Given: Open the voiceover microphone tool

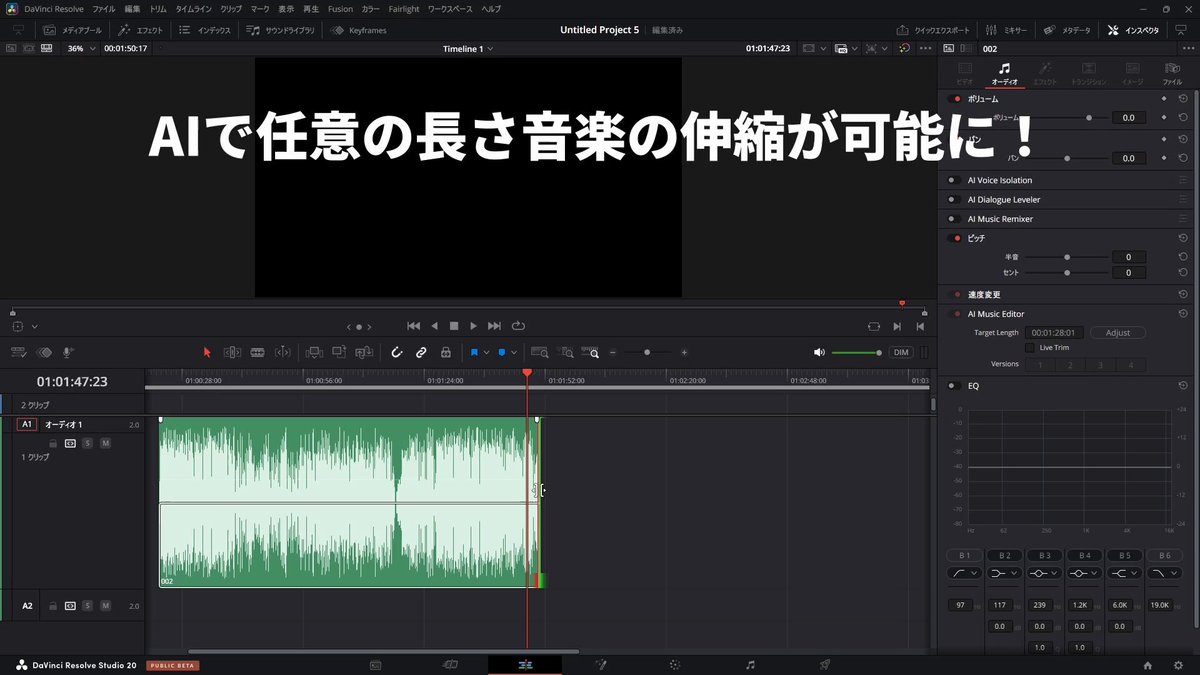Looking at the screenshot, I should tap(68, 352).
